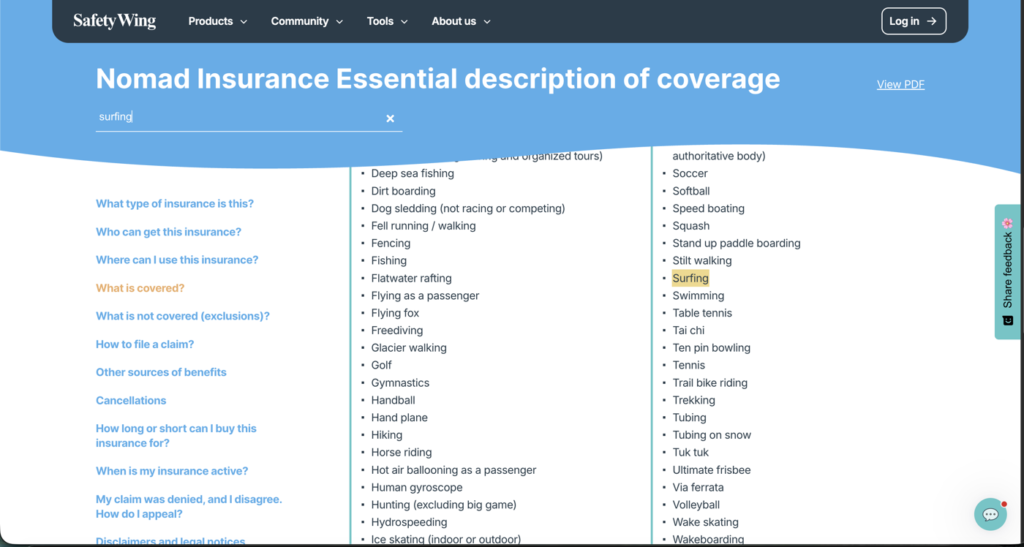Image resolution: width=1024 pixels, height=547 pixels.
Task: Click the Dirt boarding entry
Action: point(404,191)
